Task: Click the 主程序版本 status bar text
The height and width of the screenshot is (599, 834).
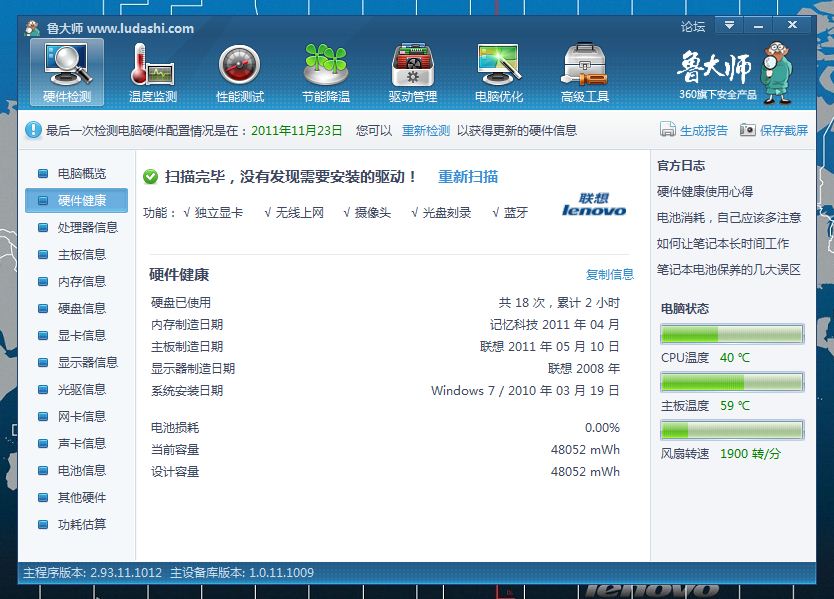Action: pos(93,572)
